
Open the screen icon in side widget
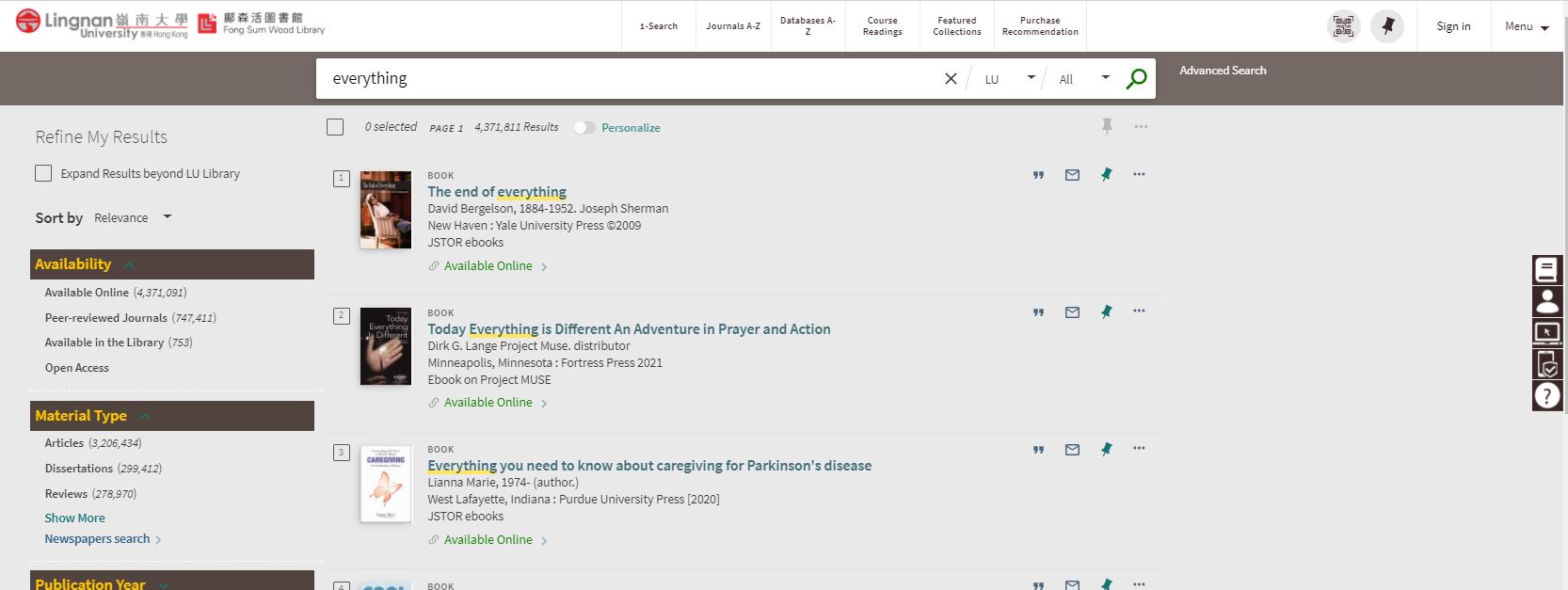click(1546, 332)
